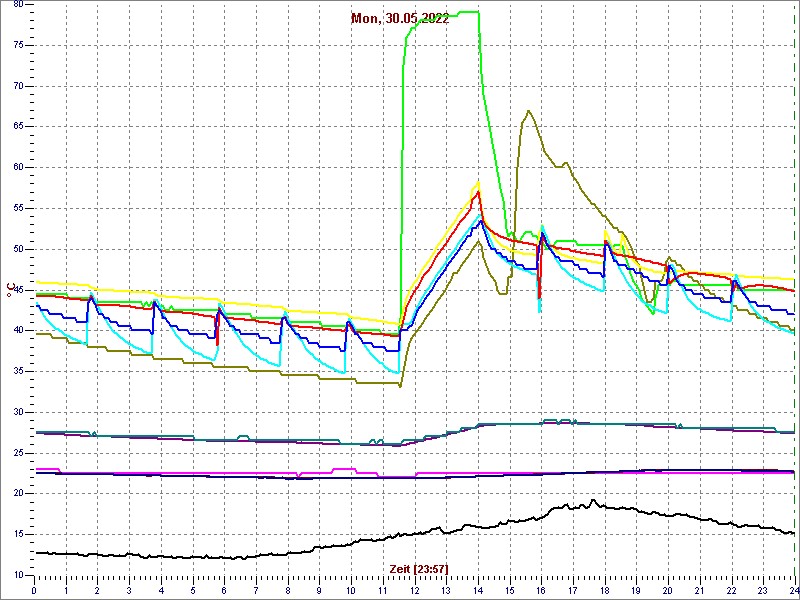The image size is (800, 600).
Task: Click the 10 label on temperature axis
Action: [17, 575]
